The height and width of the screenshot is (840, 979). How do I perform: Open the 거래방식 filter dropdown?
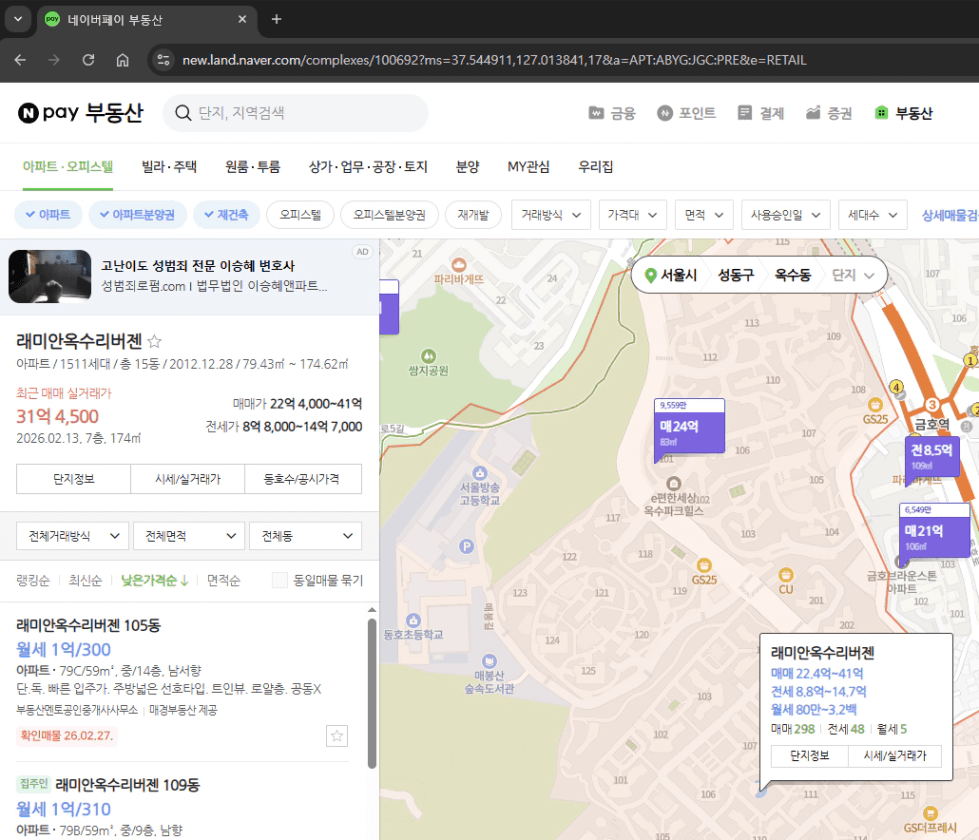pos(550,214)
